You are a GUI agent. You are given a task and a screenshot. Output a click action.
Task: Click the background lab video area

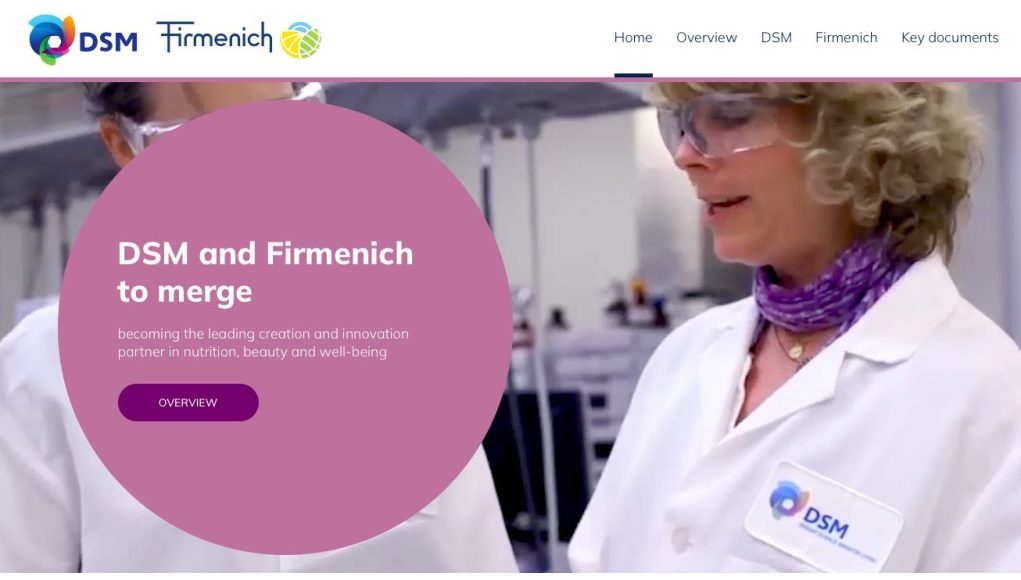[586, 228]
